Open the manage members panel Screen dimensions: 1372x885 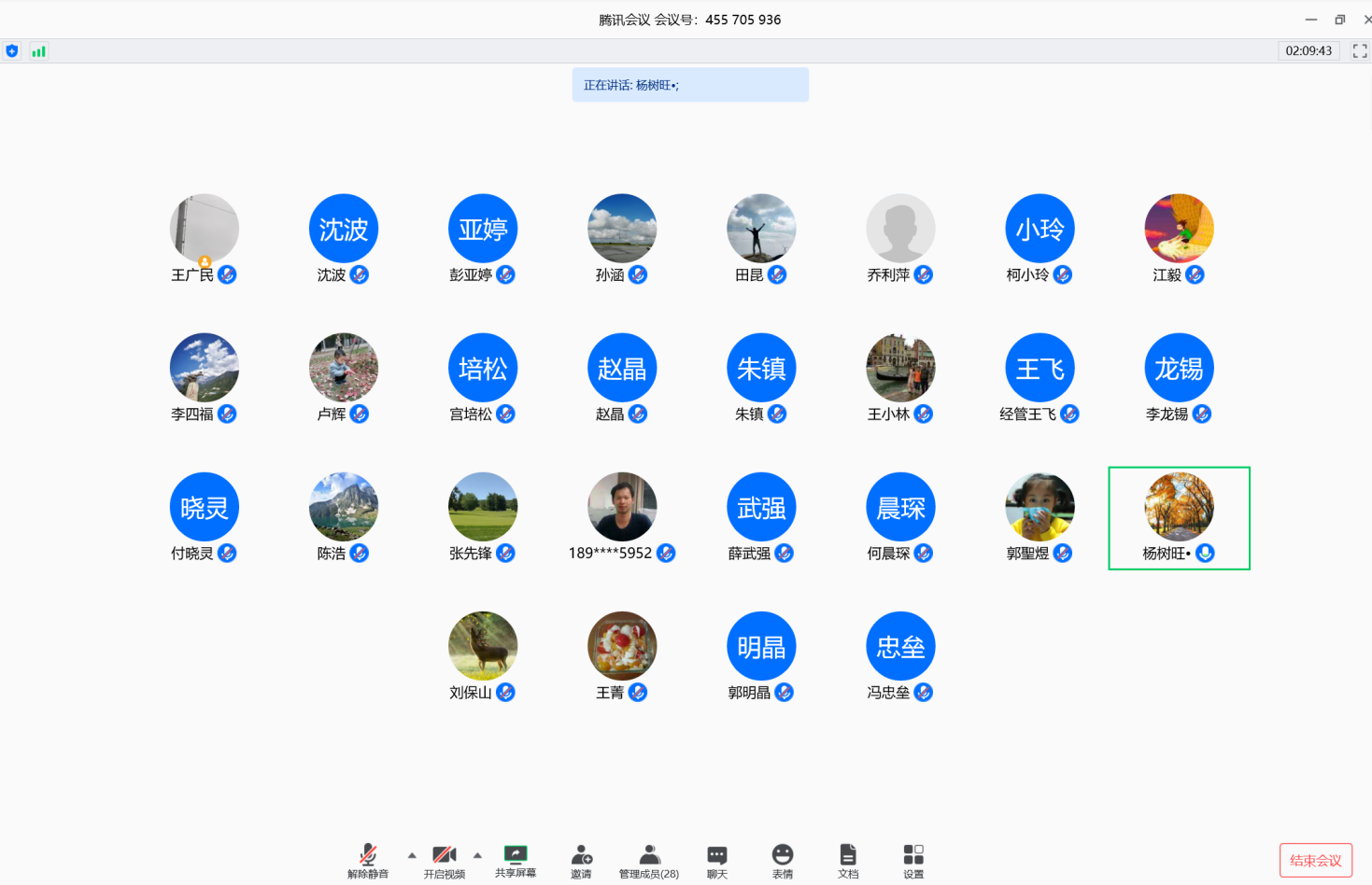(x=649, y=855)
